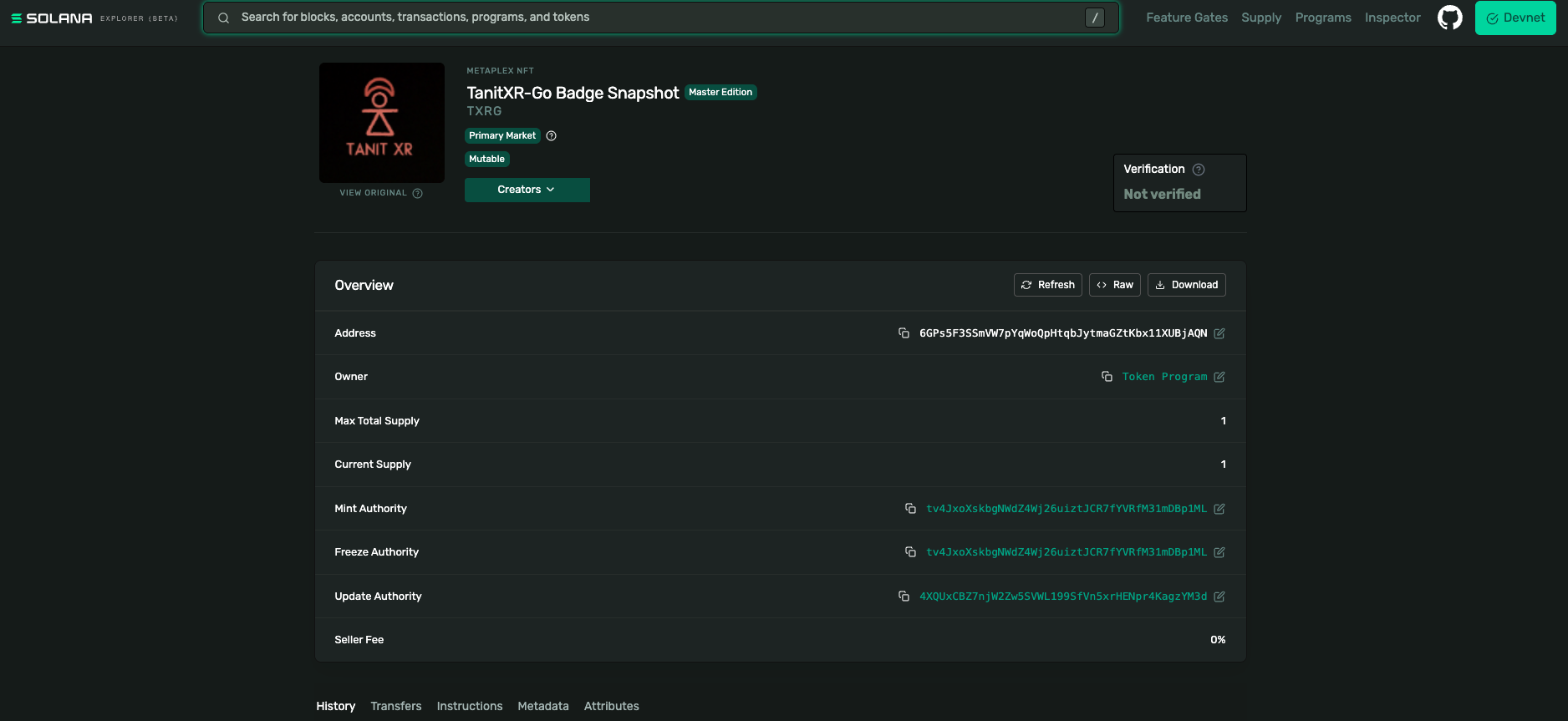1568x721 pixels.
Task: Copy the NFT address value
Action: (904, 333)
